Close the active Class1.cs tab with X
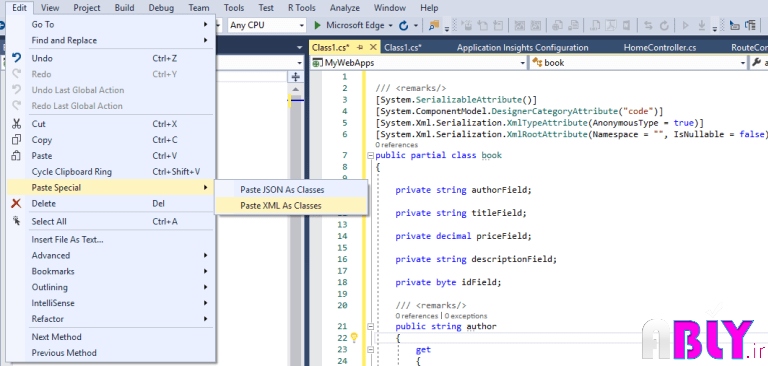This screenshot has width=768, height=366. pos(373,48)
